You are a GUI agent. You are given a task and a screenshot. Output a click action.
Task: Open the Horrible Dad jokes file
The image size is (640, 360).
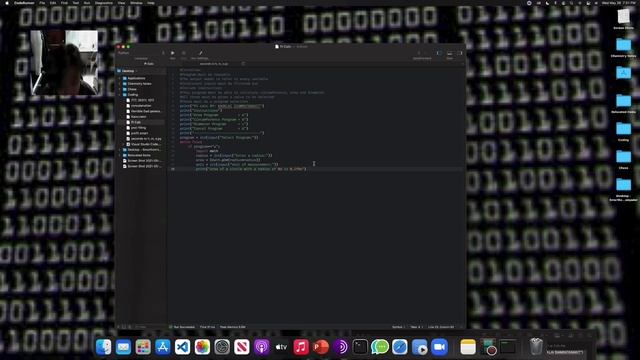(144, 111)
